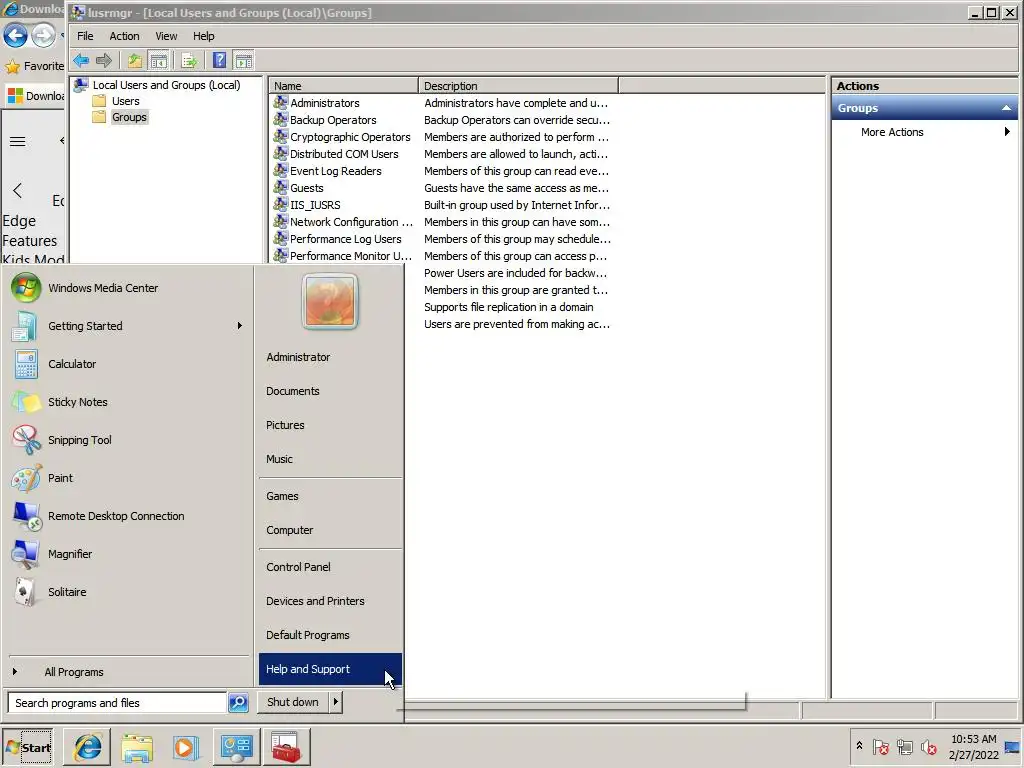
Task: Click the search magnifier button in Start menu
Action: tap(238, 703)
